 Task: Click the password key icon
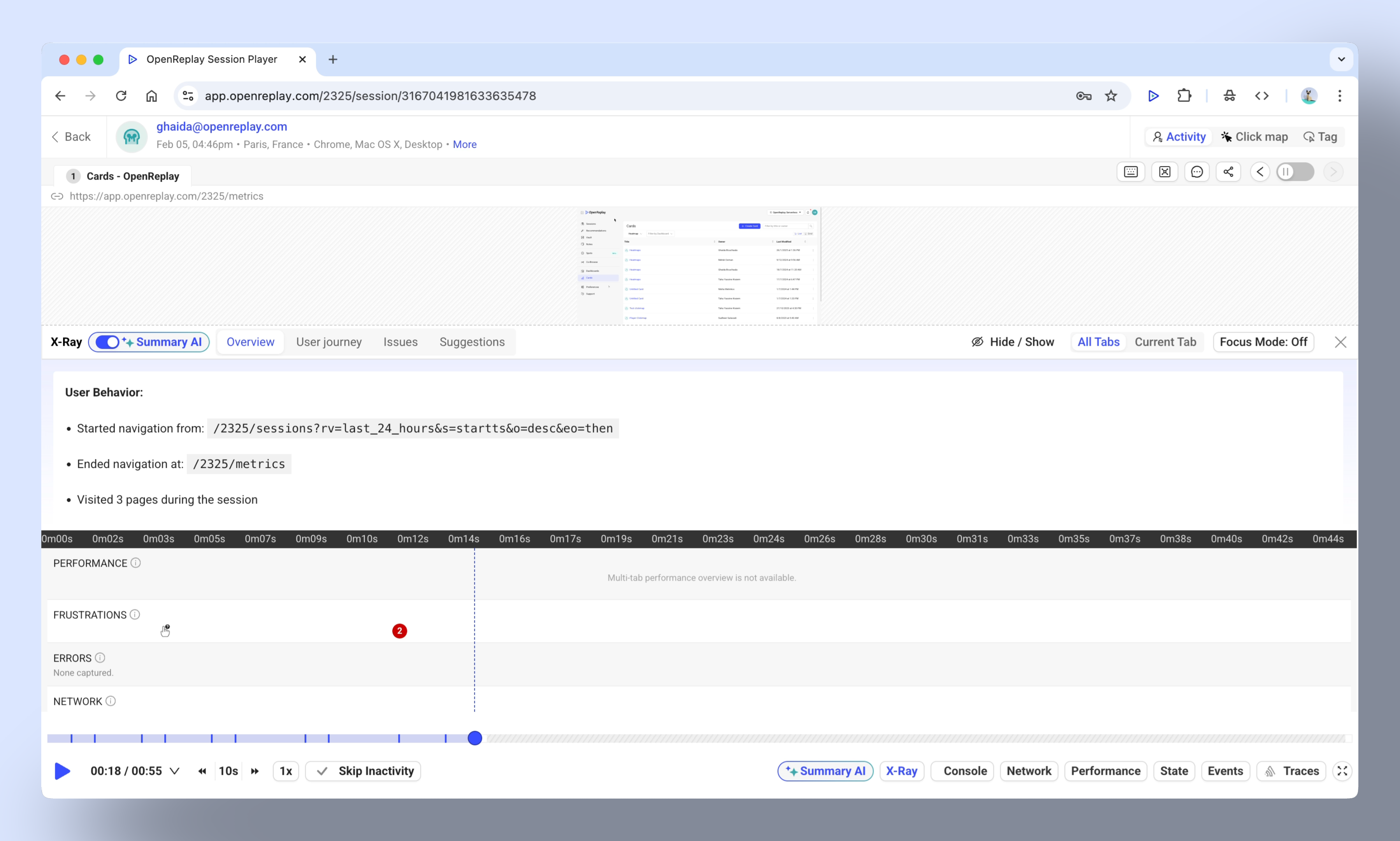pyautogui.click(x=1084, y=96)
